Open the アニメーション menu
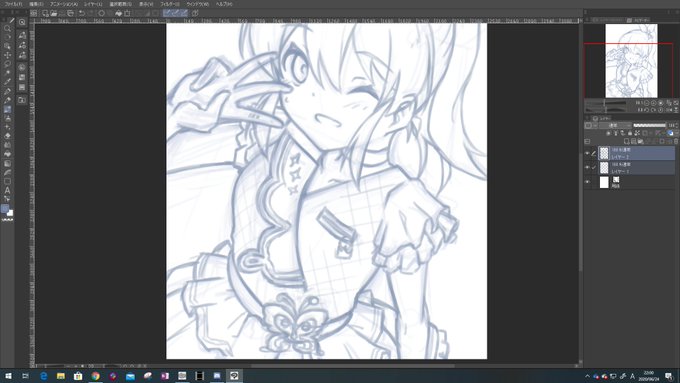This screenshot has height=383, width=680. (x=64, y=4)
